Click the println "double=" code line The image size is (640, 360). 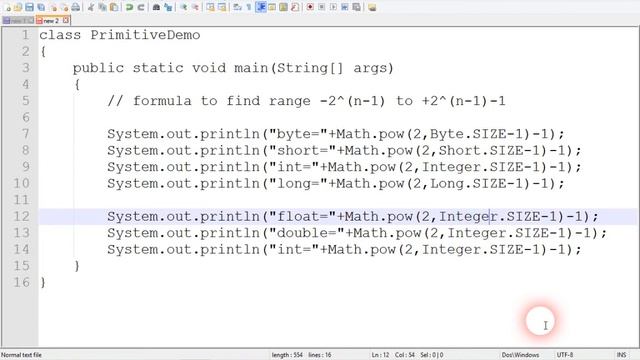click(x=357, y=233)
